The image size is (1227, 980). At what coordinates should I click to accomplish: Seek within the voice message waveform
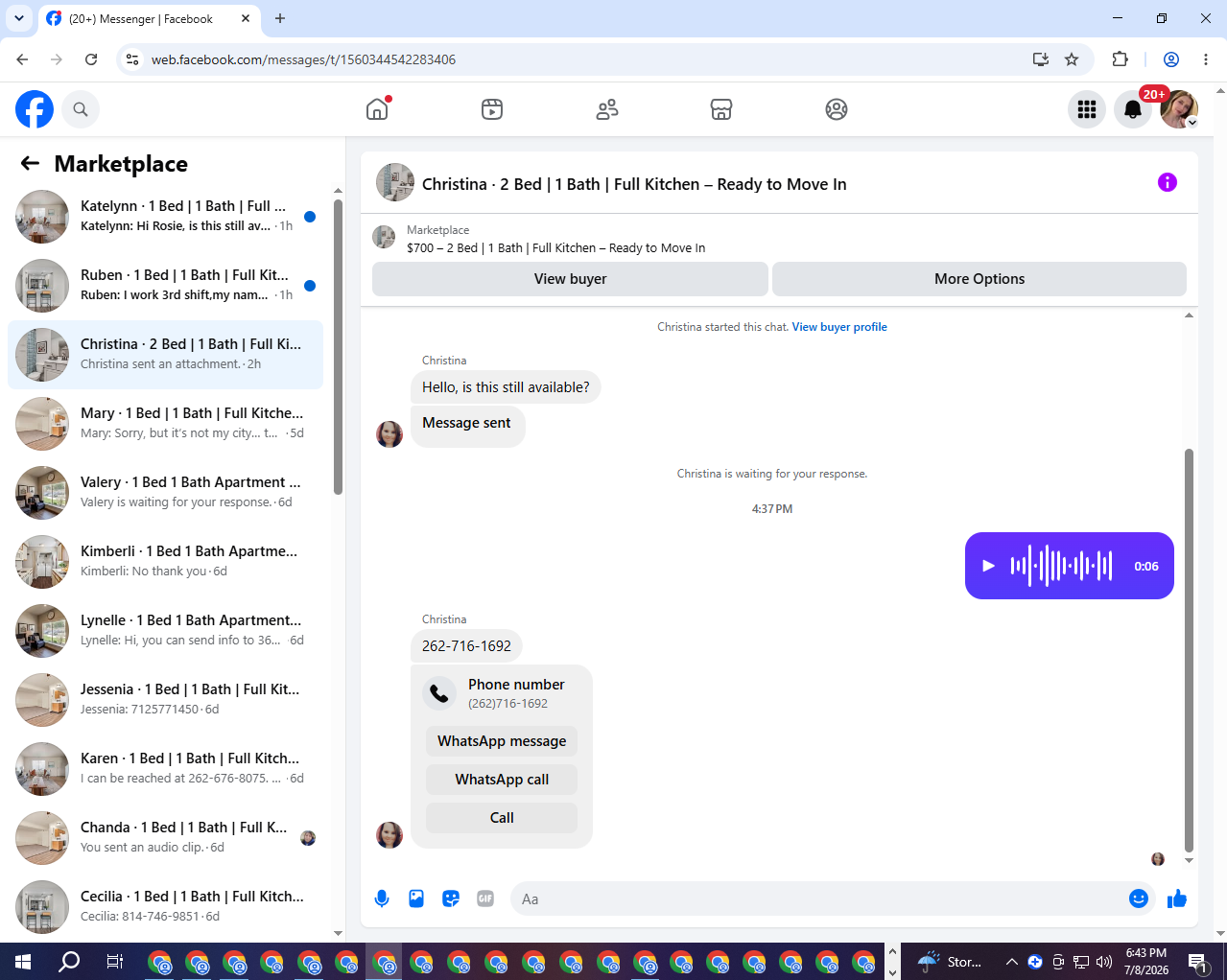coord(1061,566)
